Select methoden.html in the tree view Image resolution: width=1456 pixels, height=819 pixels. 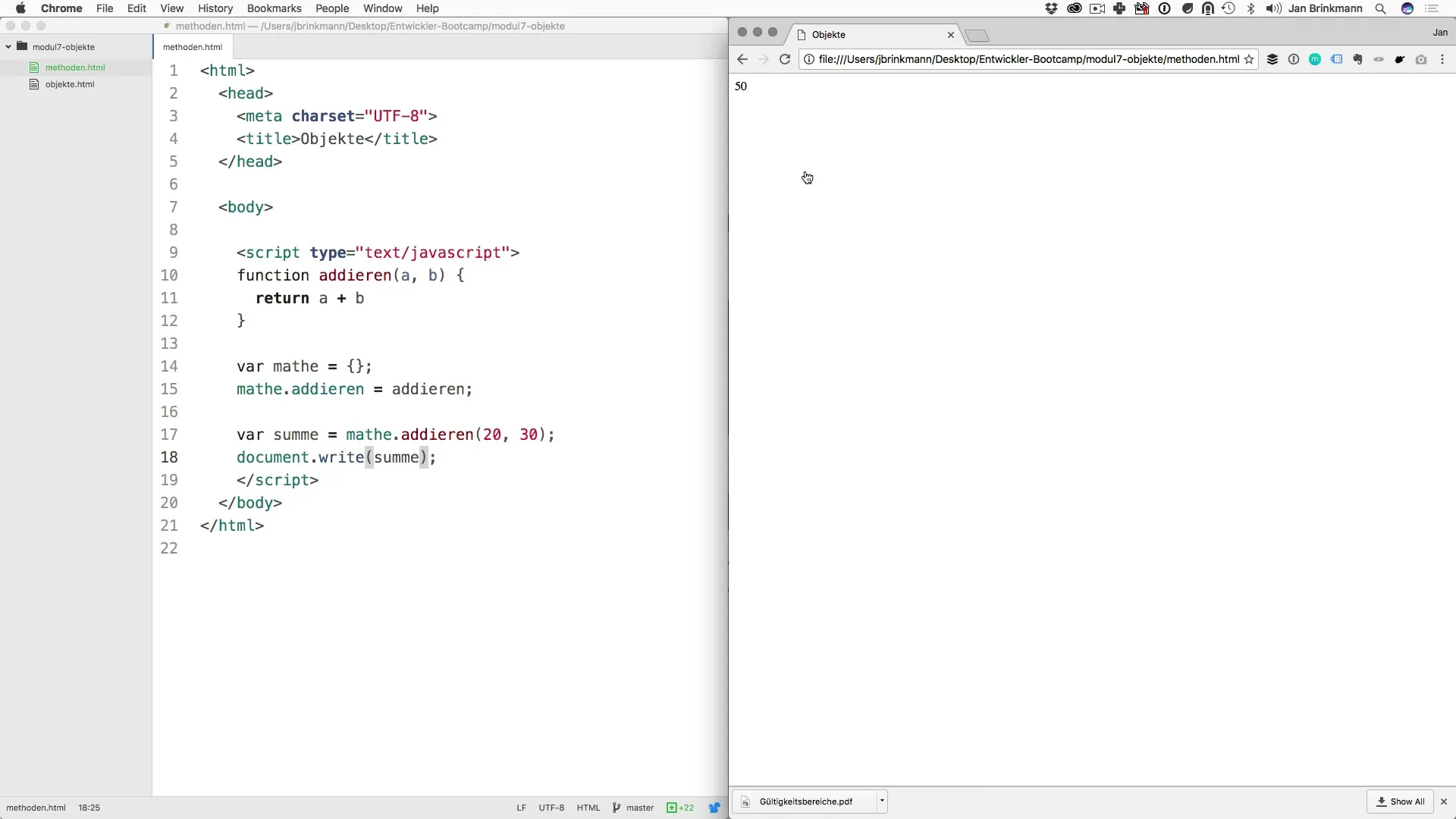(x=75, y=67)
